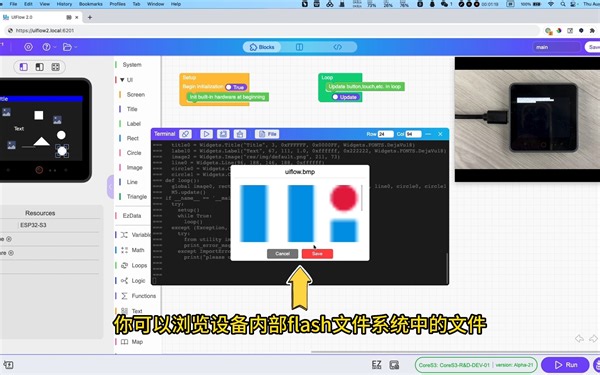Click the CoreS3 device status badge
600x375 pixels.
pyautogui.click(x=476, y=365)
